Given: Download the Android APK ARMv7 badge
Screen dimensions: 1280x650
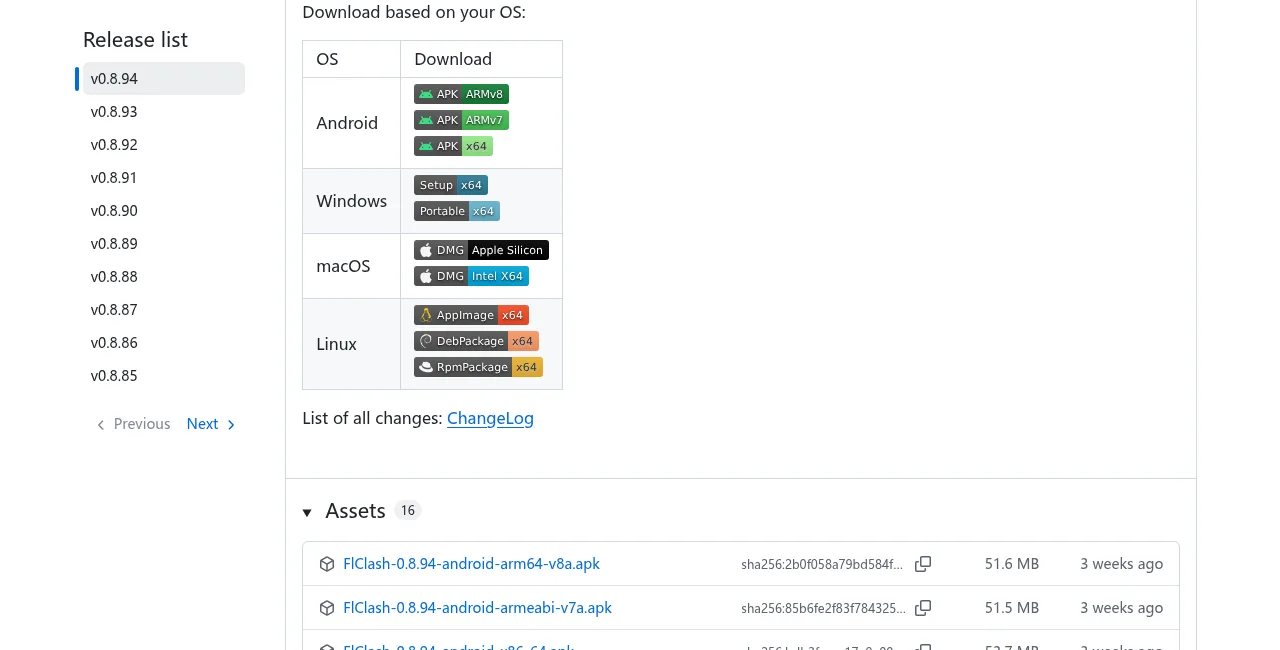Looking at the screenshot, I should [461, 120].
